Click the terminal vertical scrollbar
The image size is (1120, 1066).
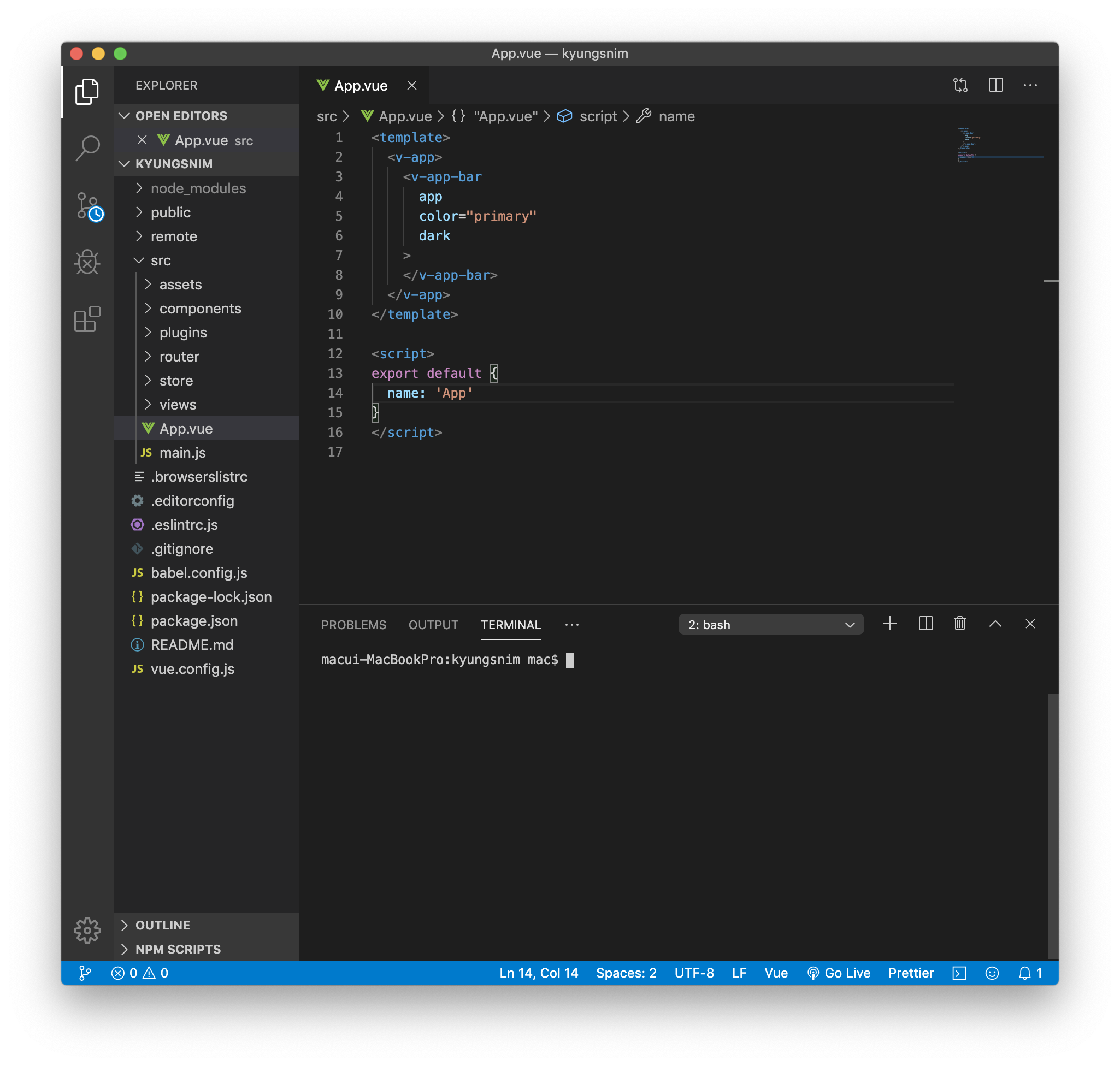(1052, 824)
